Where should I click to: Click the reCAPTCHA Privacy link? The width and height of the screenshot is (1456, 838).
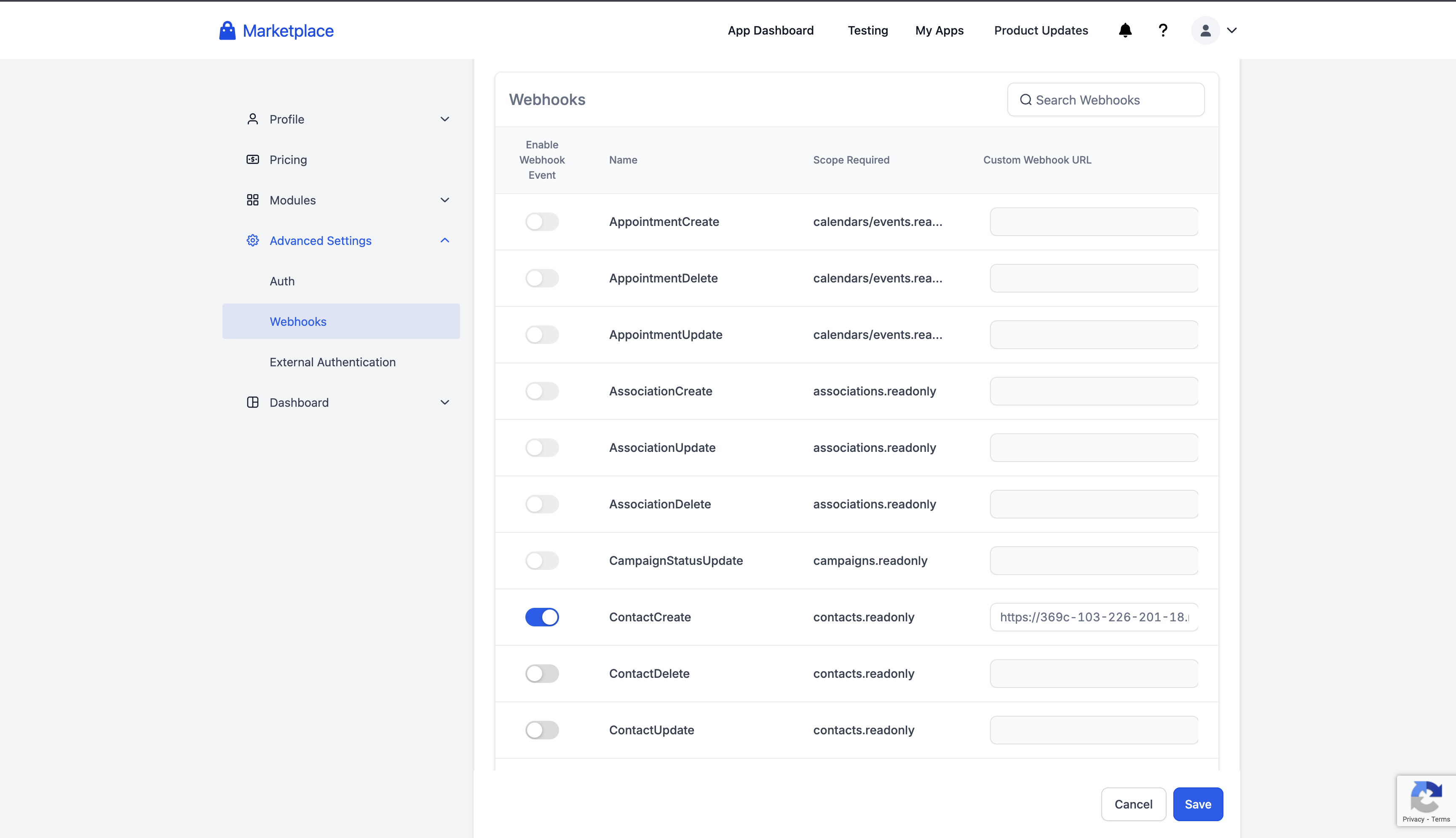coord(1413,819)
